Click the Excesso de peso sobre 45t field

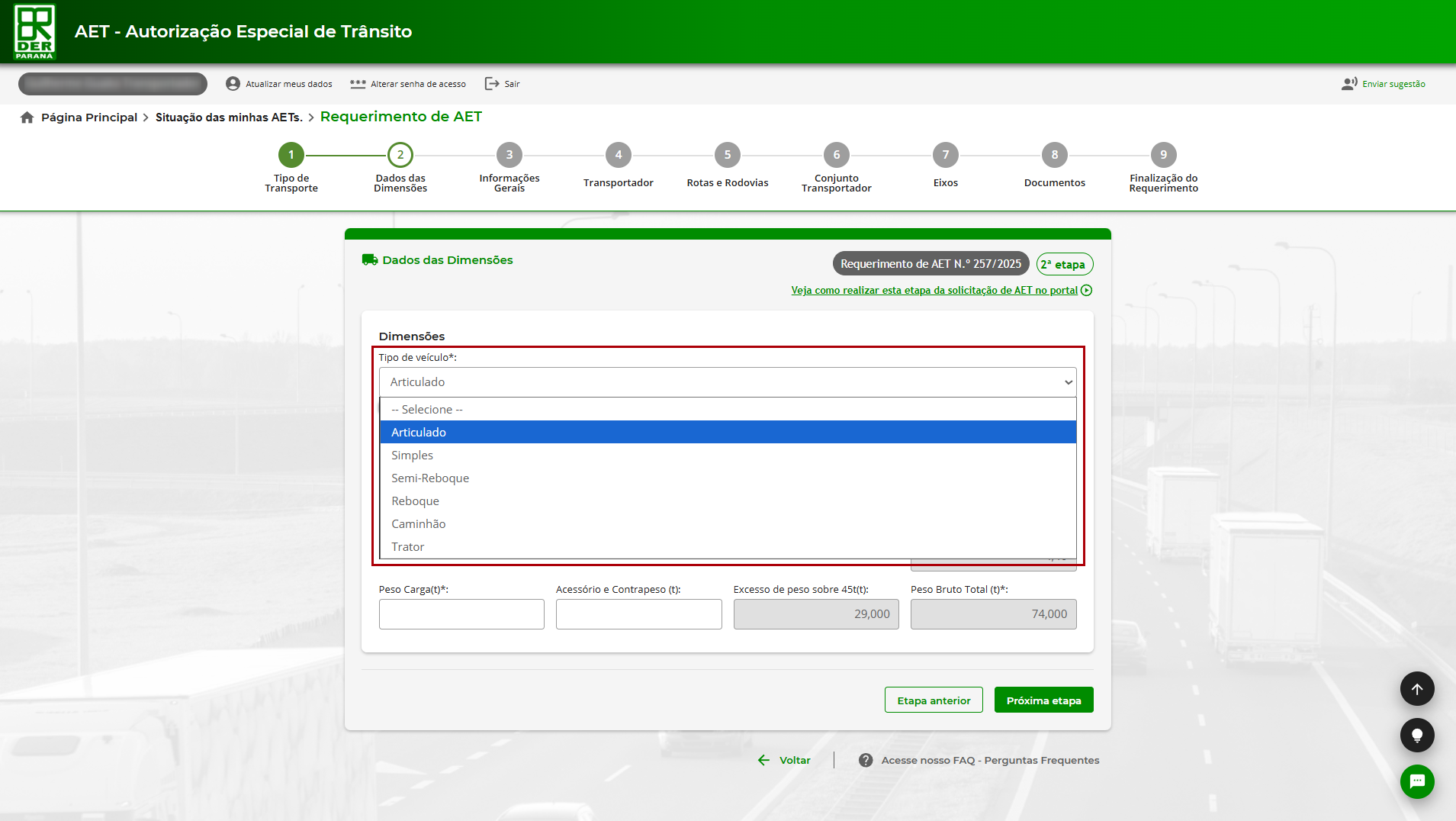click(x=816, y=614)
